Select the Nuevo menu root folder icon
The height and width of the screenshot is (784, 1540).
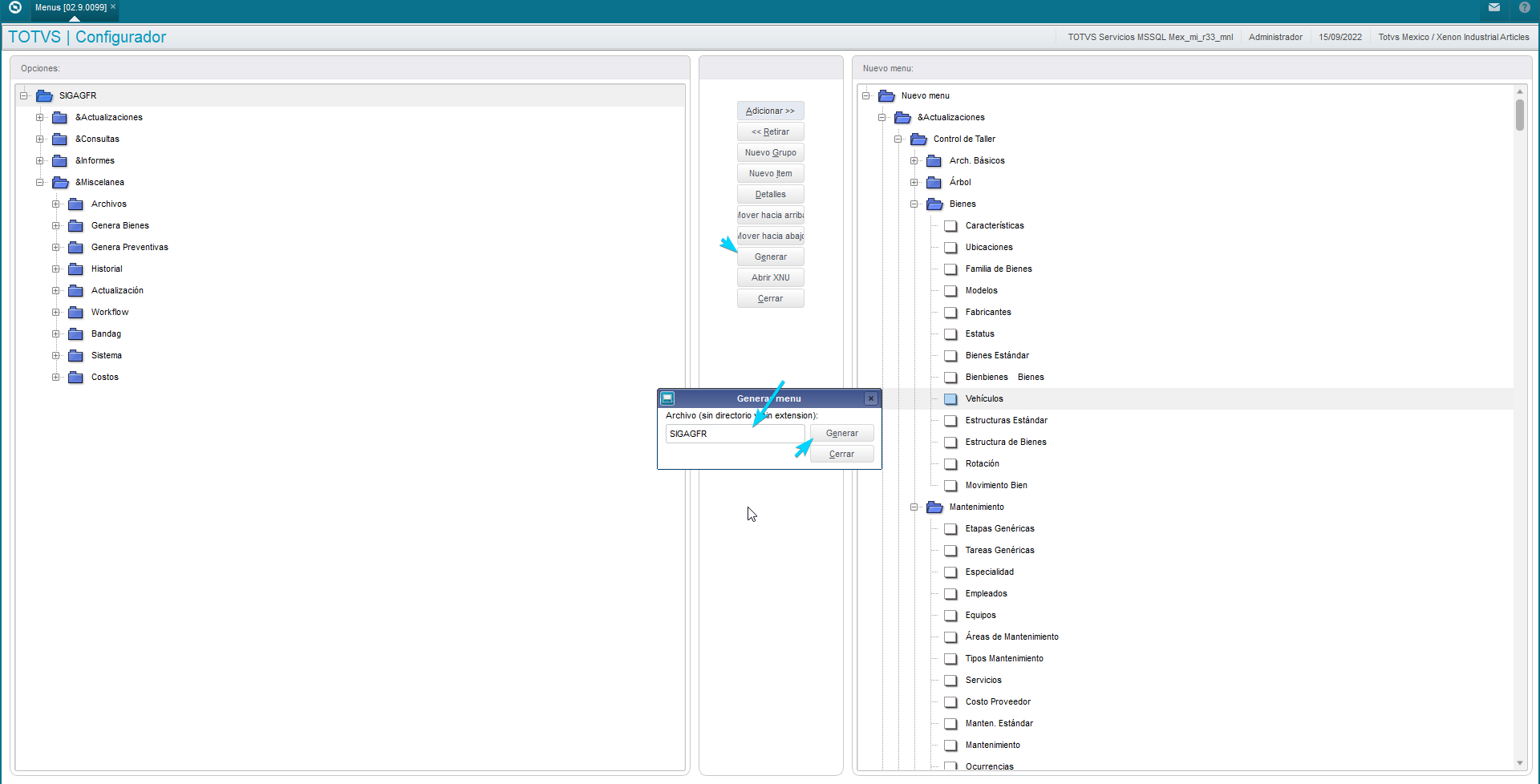pyautogui.click(x=886, y=95)
